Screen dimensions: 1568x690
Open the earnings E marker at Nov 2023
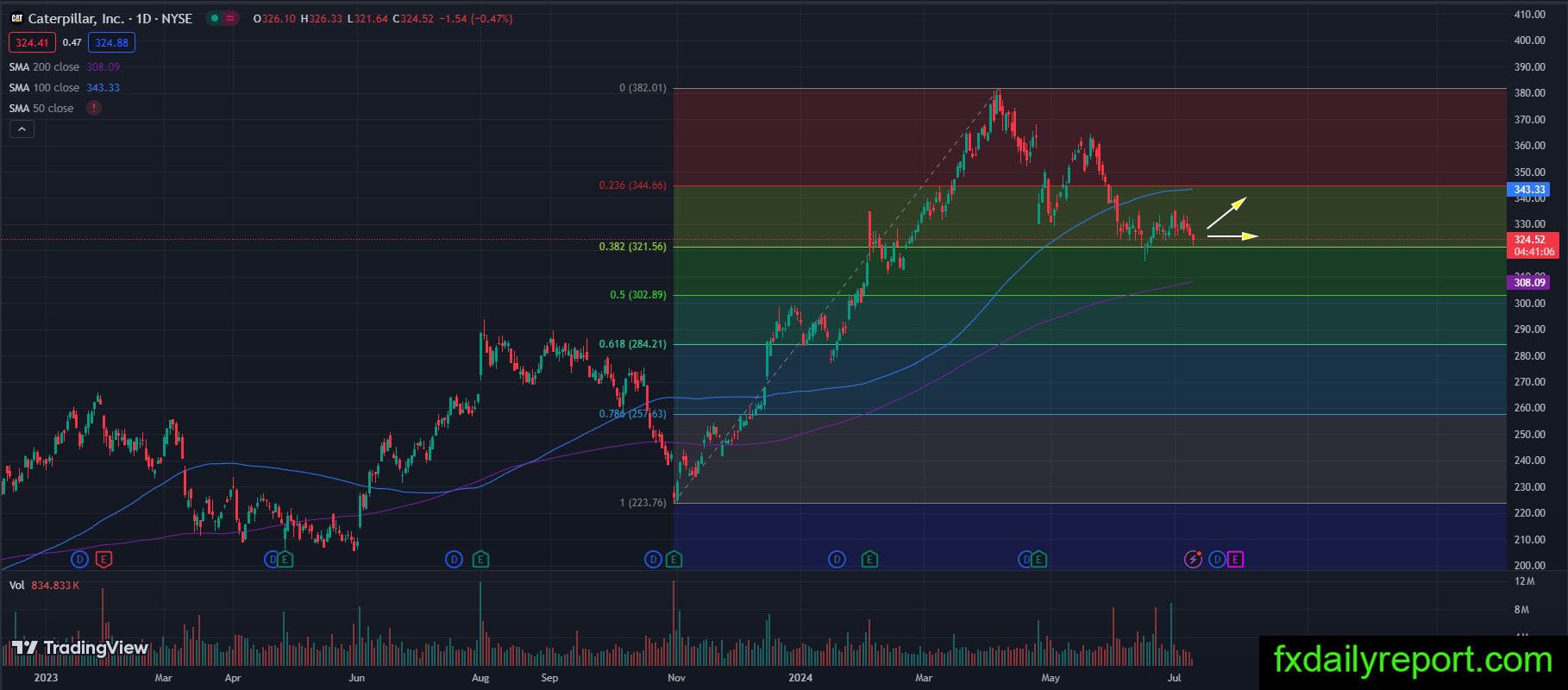(674, 560)
